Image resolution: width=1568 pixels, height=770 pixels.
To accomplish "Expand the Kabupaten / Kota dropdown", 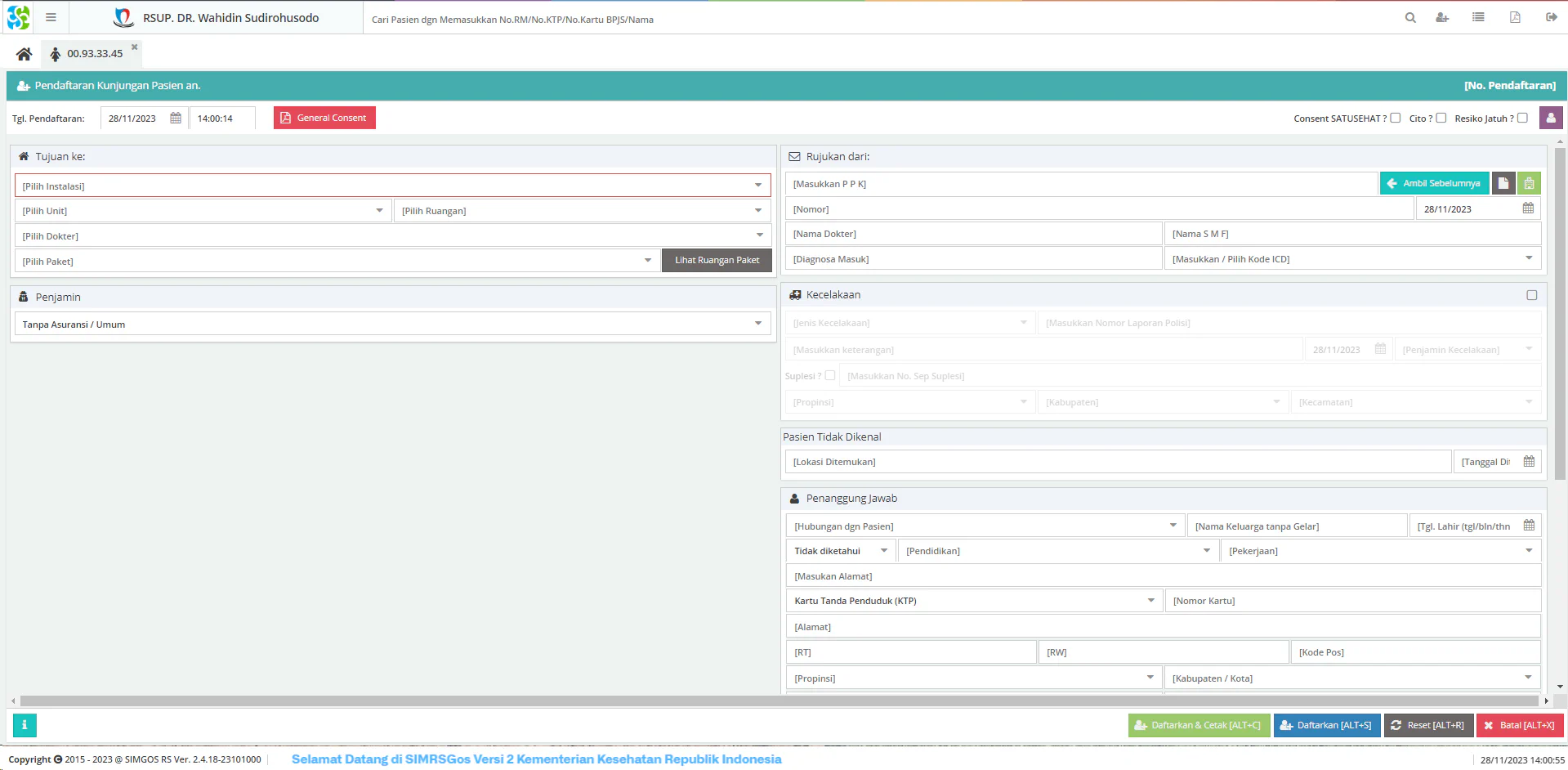I will point(1529,678).
